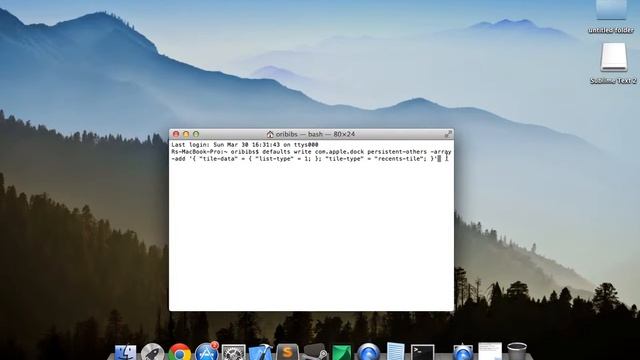Click "com.apple.dock" in the command

(x=339, y=151)
